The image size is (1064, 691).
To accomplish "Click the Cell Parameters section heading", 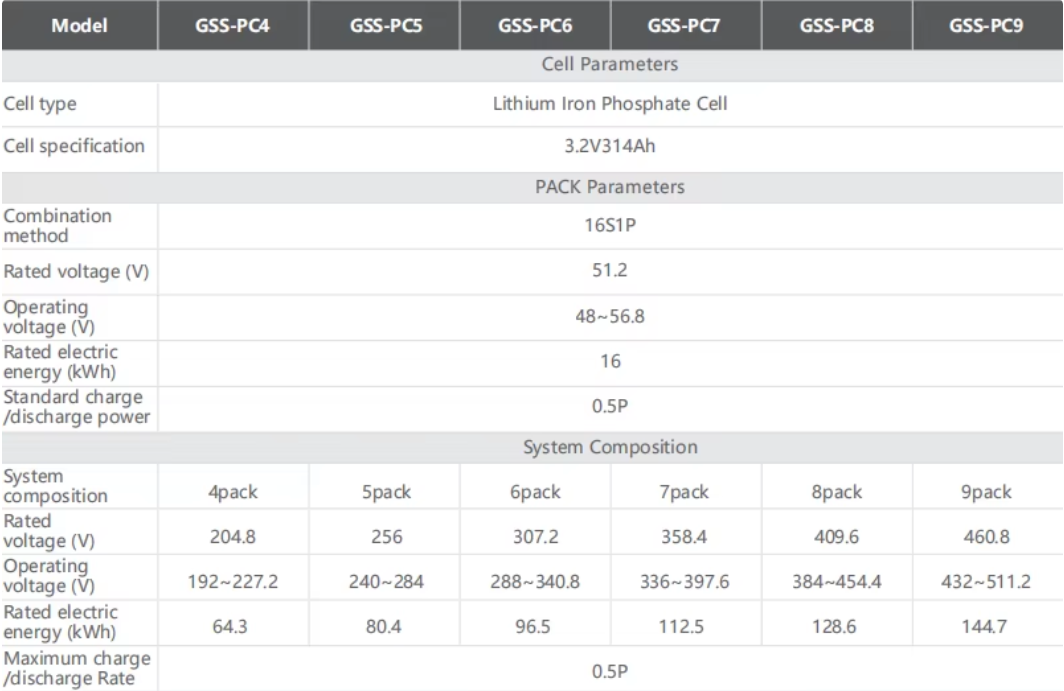I will [x=609, y=64].
